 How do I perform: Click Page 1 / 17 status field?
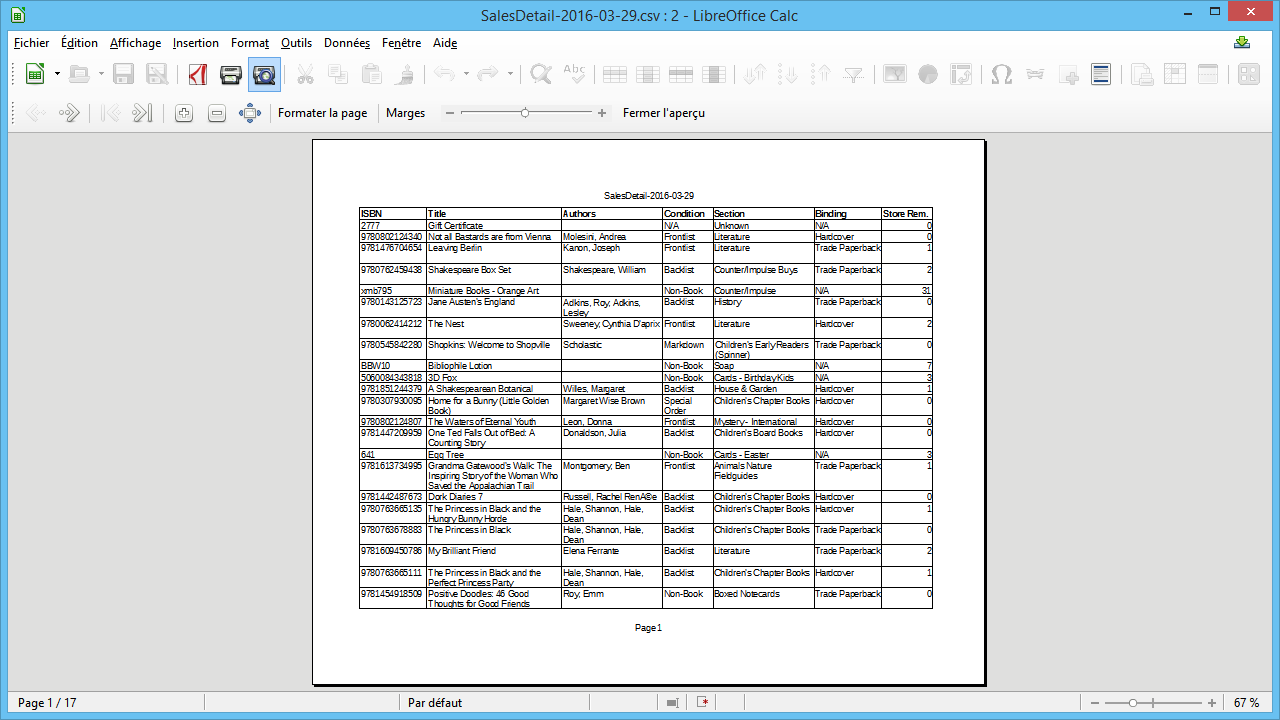click(x=47, y=703)
